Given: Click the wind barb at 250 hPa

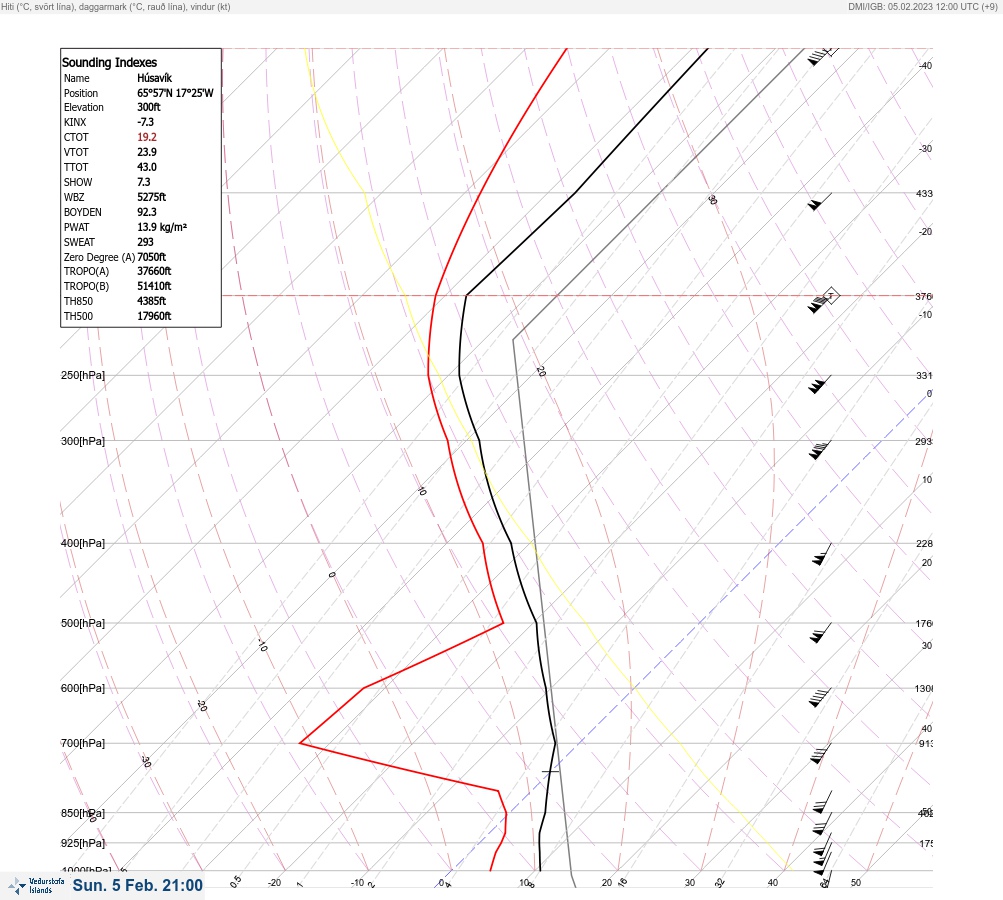Looking at the screenshot, I should pyautogui.click(x=819, y=384).
